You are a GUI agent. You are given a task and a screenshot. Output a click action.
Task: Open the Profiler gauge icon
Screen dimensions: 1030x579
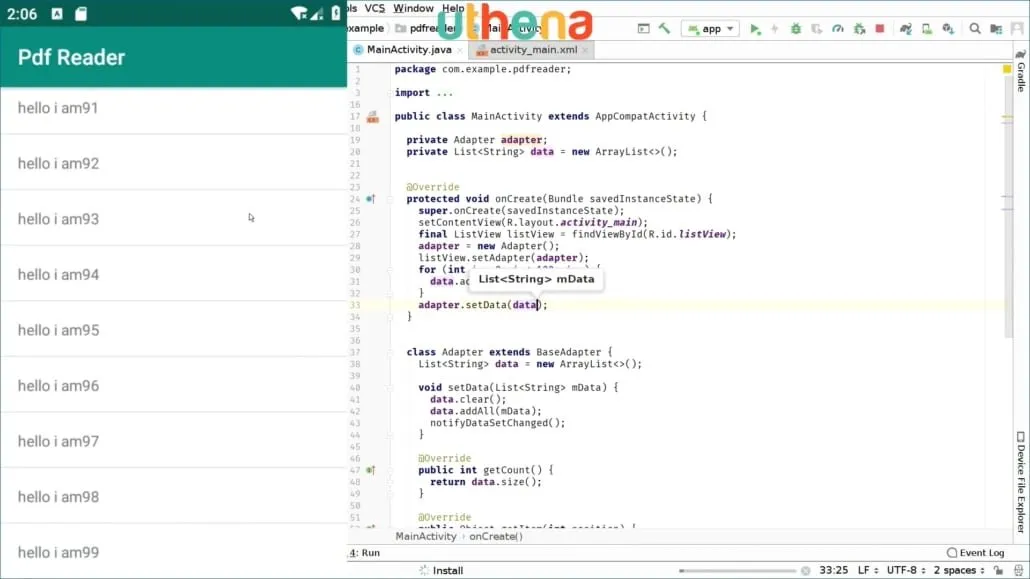pos(838,29)
